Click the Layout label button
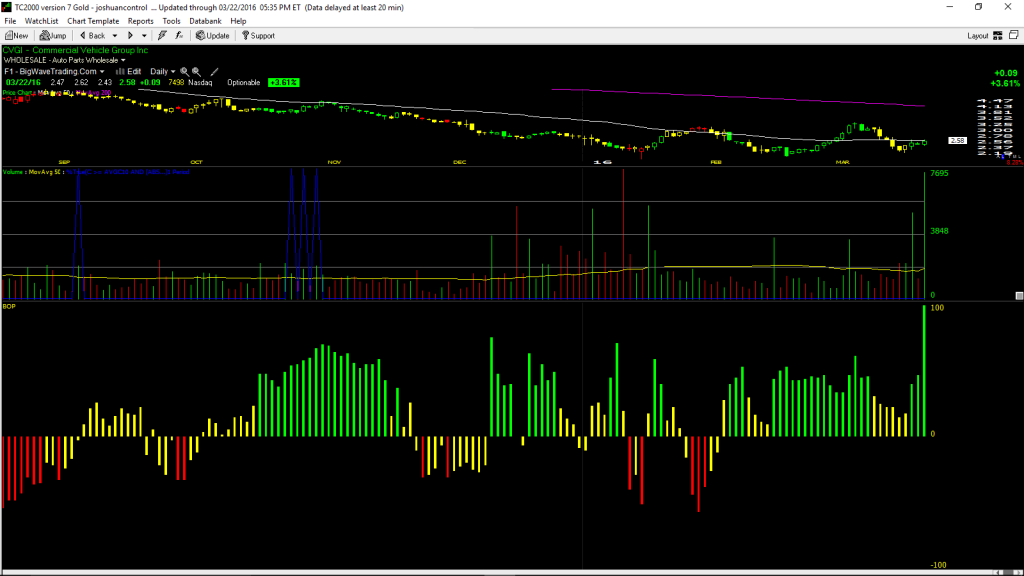Image resolution: width=1024 pixels, height=576 pixels. (978, 36)
